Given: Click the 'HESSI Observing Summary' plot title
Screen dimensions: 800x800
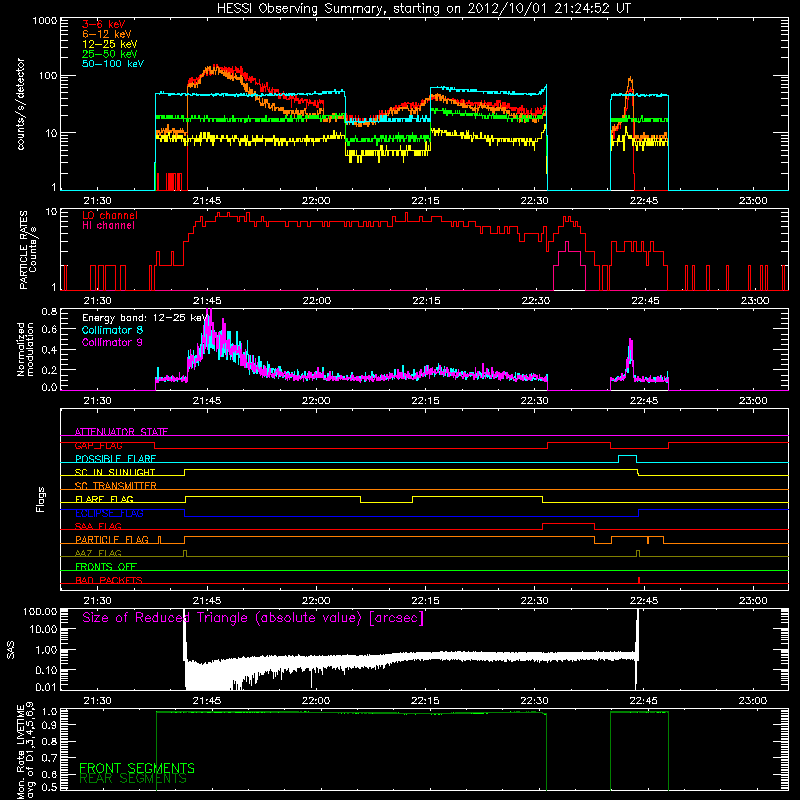Looking at the screenshot, I should pos(423,9).
